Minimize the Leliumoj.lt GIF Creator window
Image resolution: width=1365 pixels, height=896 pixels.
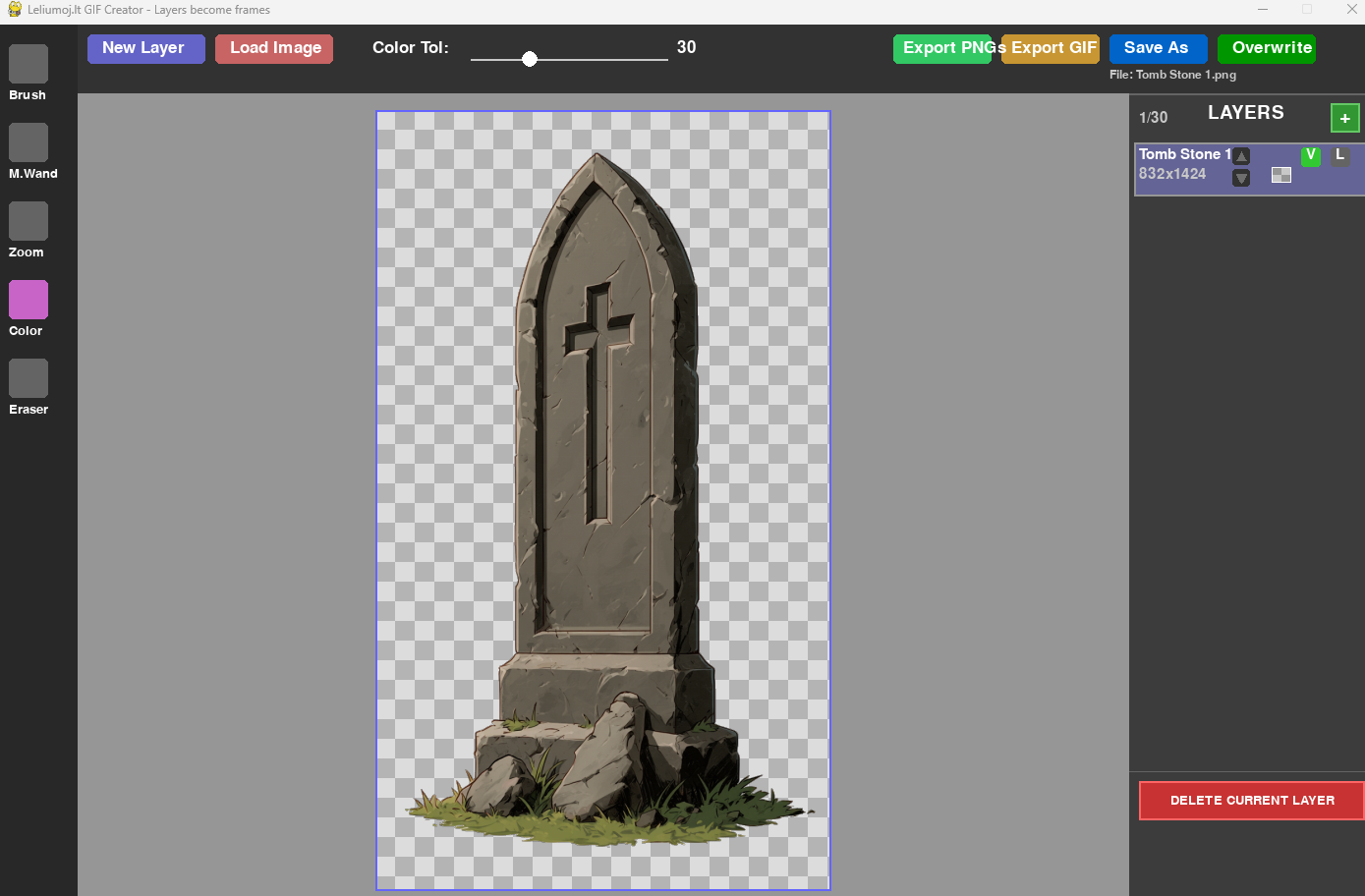1263,10
